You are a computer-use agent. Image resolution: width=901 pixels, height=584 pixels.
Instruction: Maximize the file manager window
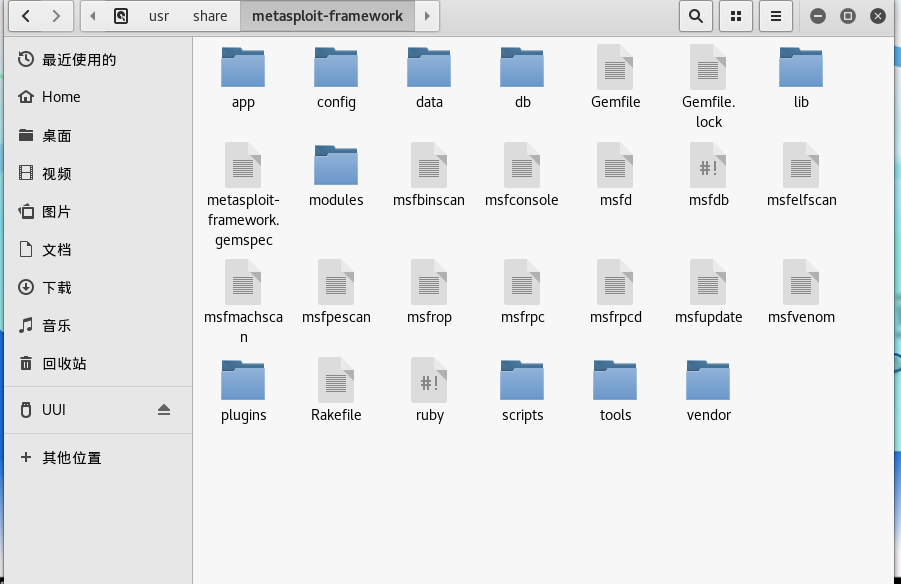tap(848, 16)
